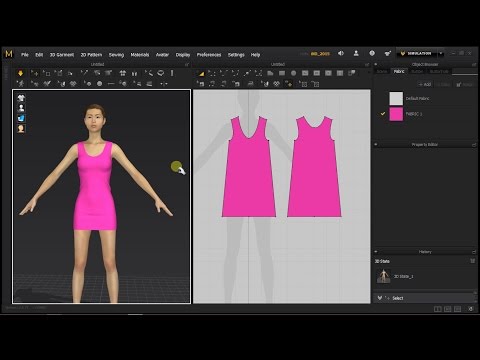Undock the 2D window with its pop-out icon
The height and width of the screenshot is (360, 480).
pos(367,64)
